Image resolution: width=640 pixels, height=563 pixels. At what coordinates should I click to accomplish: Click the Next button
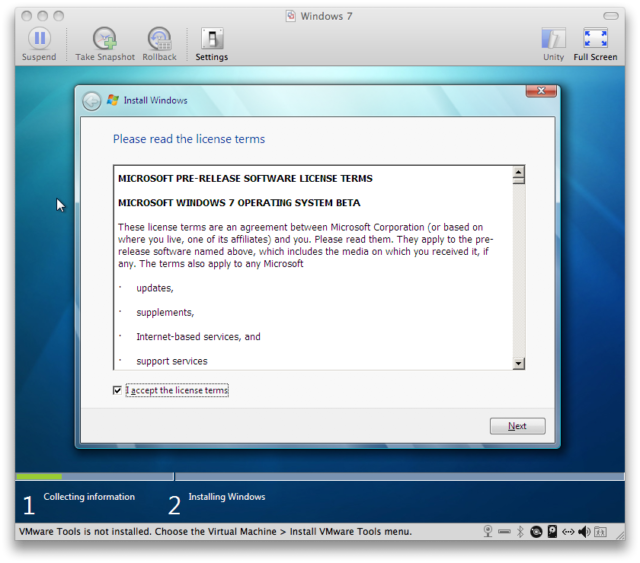518,426
